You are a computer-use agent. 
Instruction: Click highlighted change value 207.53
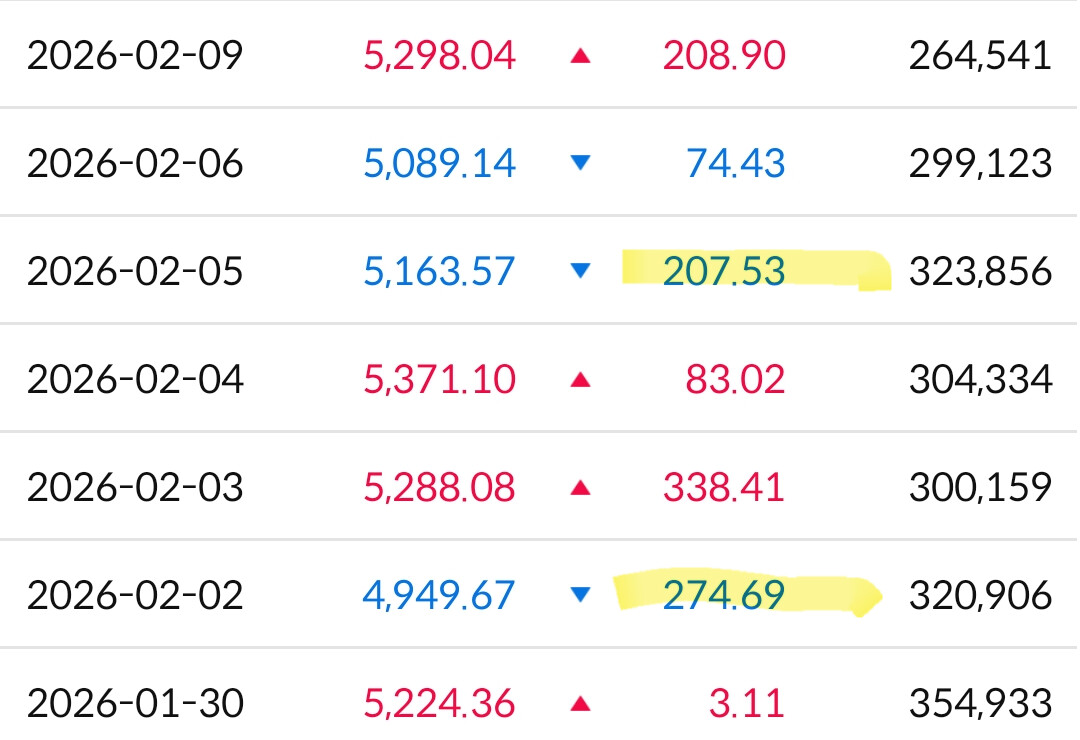pyautogui.click(x=724, y=271)
